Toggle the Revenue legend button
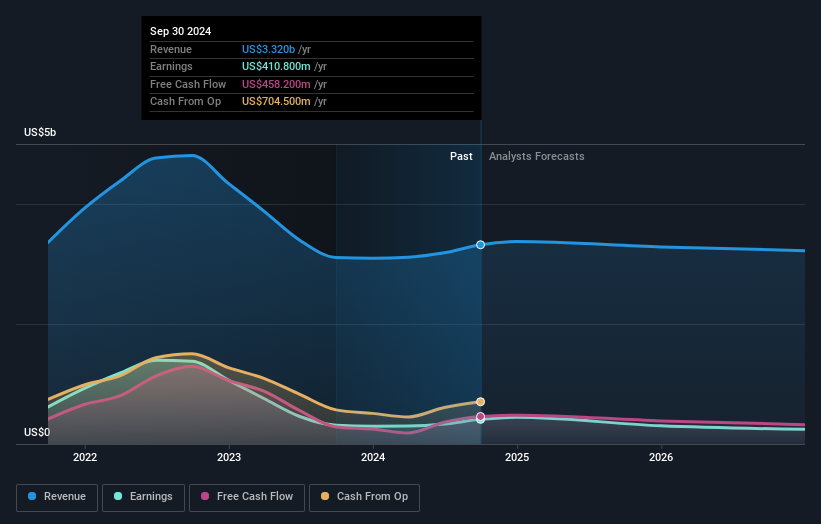This screenshot has height=524, width=821. coord(57,497)
